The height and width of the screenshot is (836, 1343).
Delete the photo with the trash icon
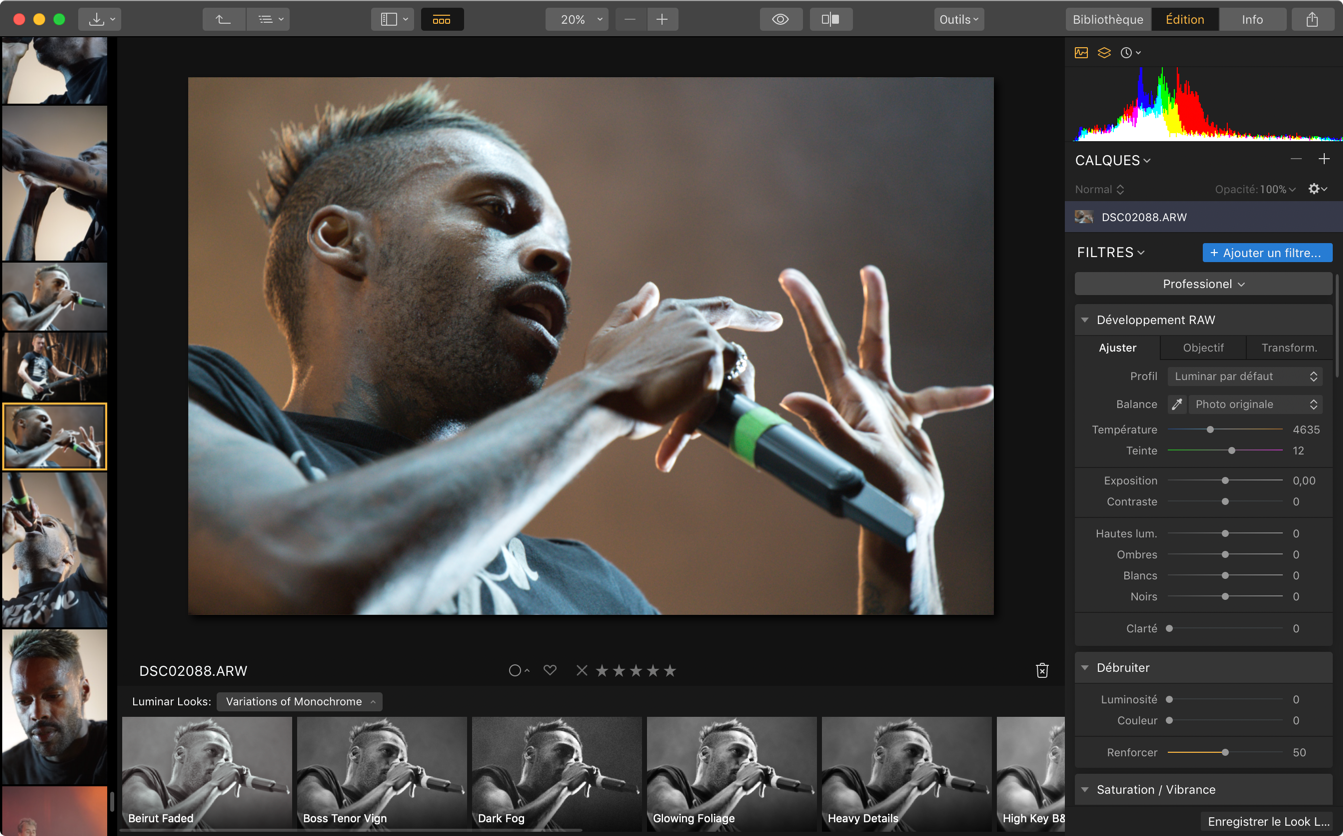pyautogui.click(x=1042, y=671)
